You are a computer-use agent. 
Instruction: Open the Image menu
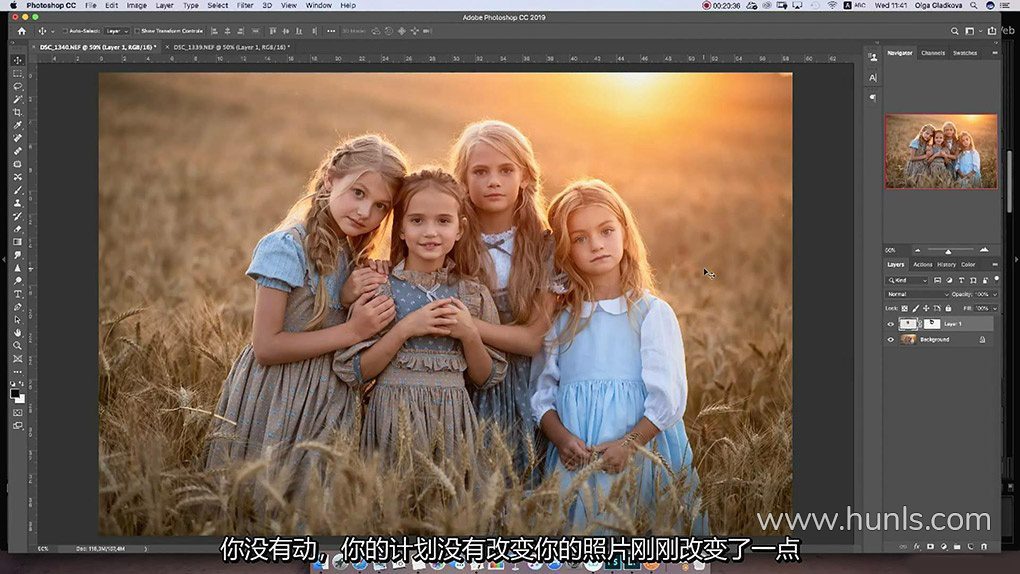[x=136, y=5]
